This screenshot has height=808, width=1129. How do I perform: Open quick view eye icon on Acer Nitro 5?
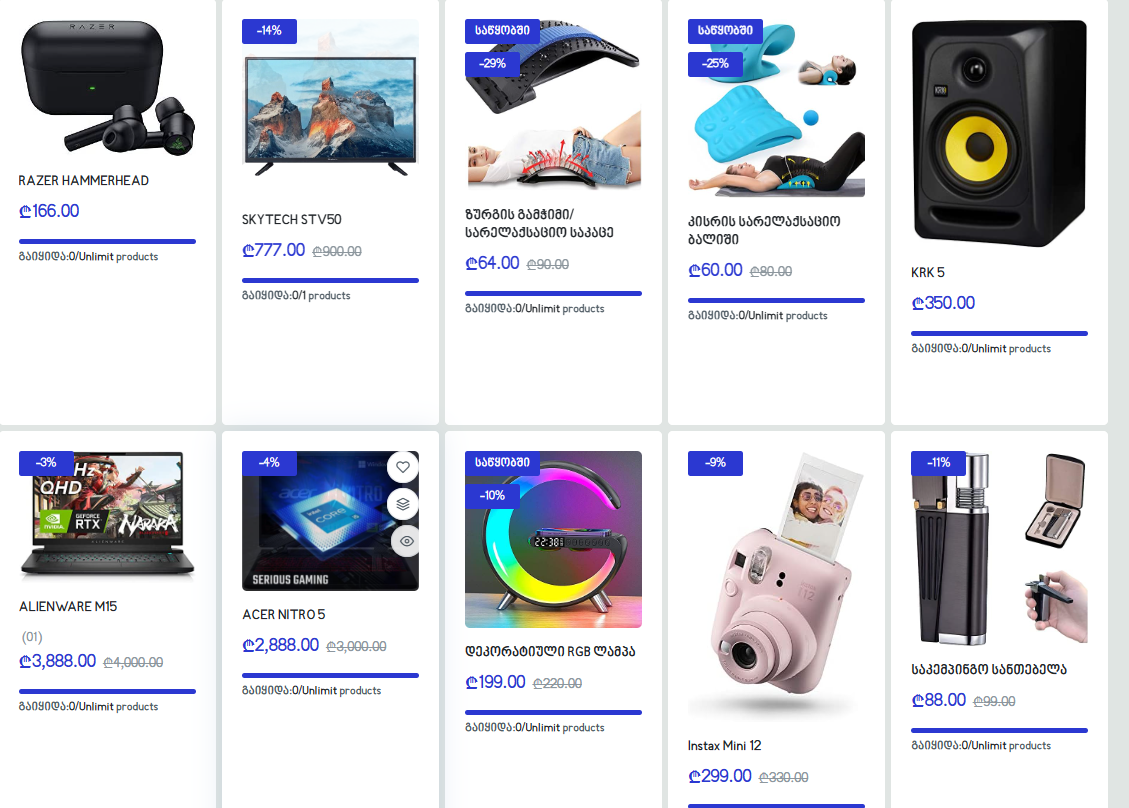click(406, 541)
